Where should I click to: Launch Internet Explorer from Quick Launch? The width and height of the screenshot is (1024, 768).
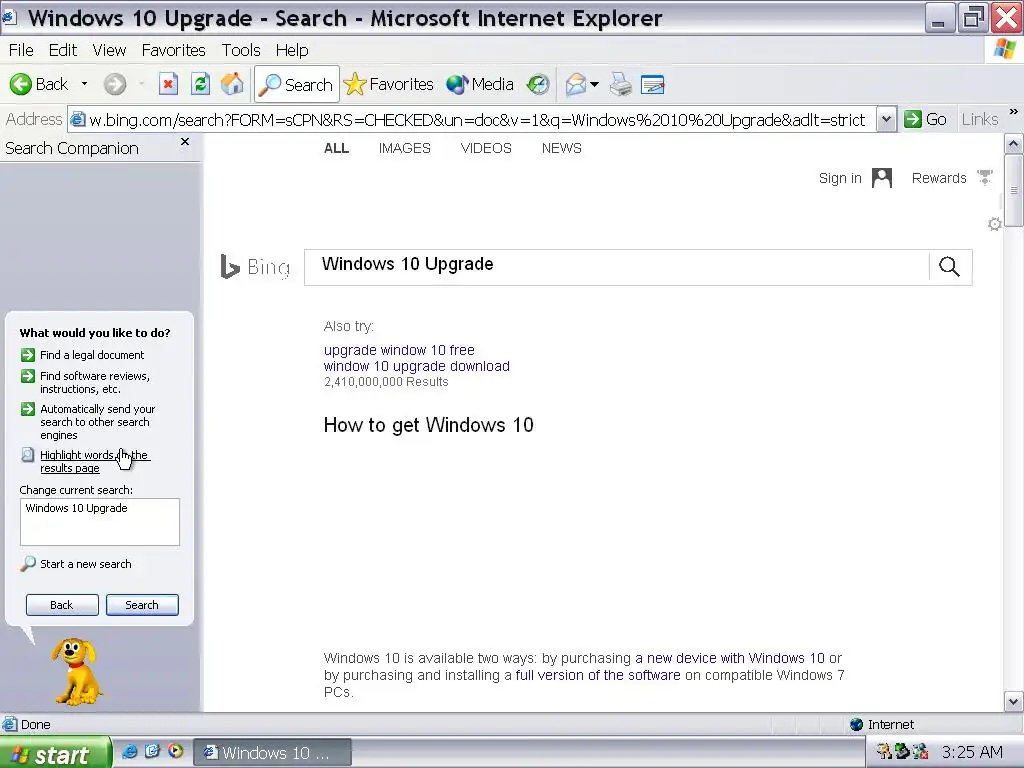coord(129,752)
